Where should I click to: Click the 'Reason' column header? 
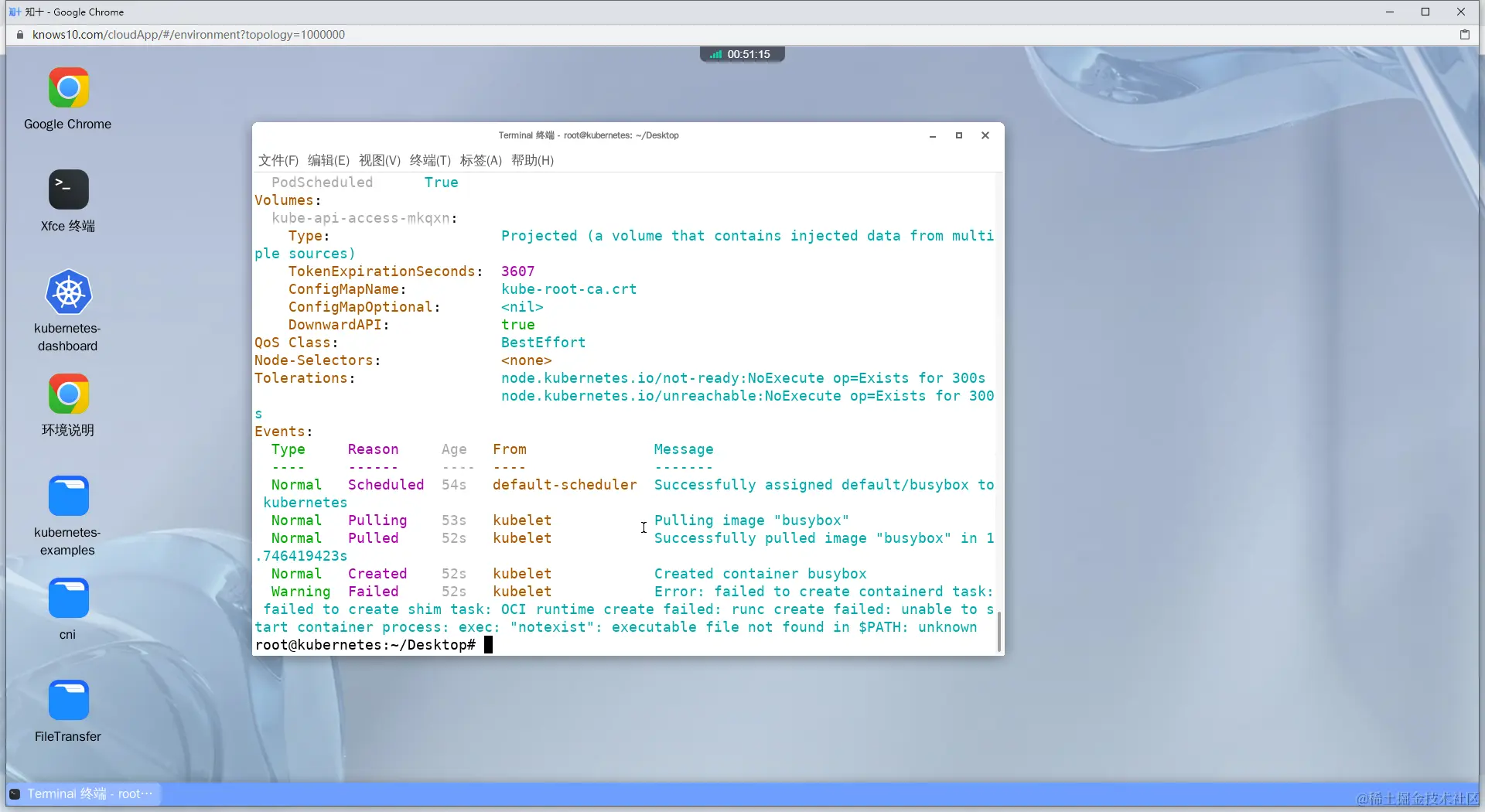(x=374, y=449)
